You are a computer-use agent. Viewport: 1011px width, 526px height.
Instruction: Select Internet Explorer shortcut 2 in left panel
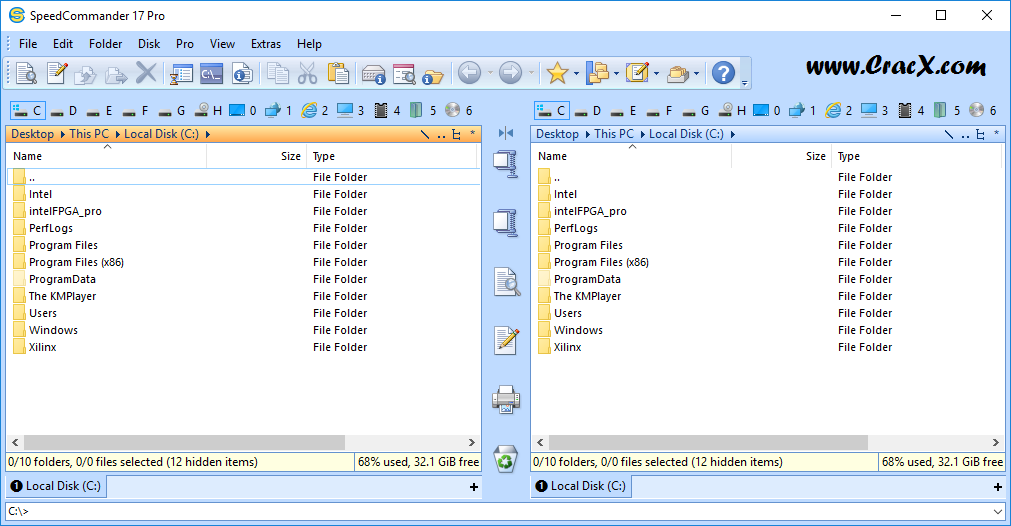(315, 111)
